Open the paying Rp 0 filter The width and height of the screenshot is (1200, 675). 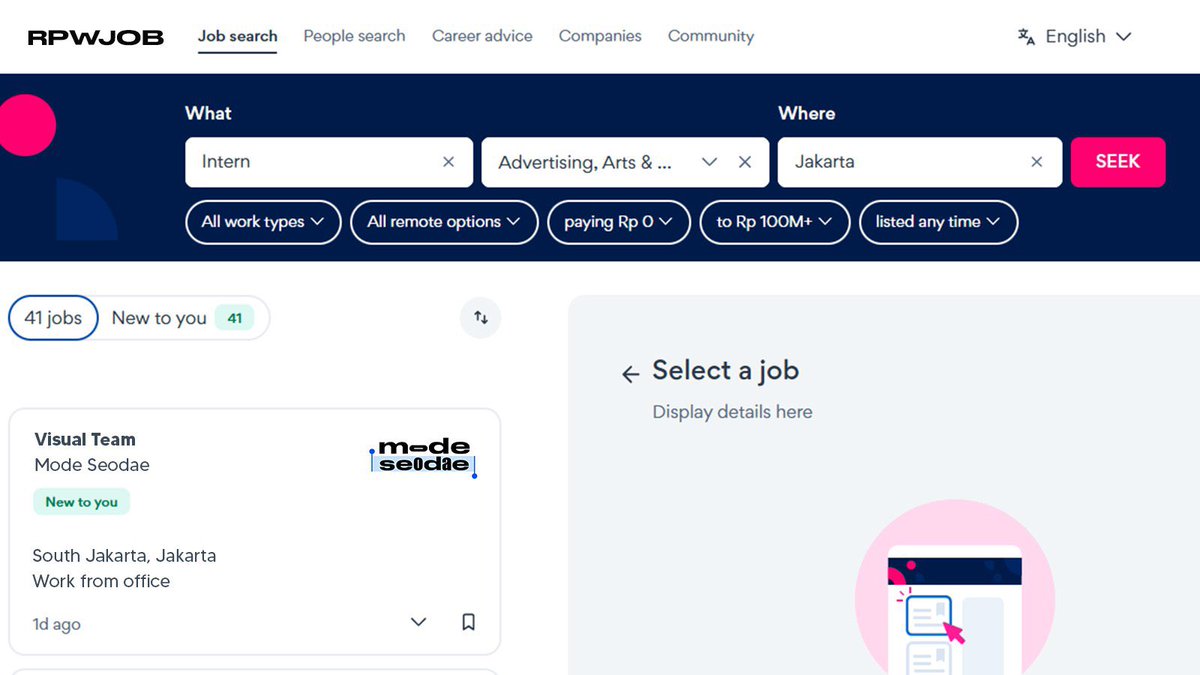tap(619, 222)
